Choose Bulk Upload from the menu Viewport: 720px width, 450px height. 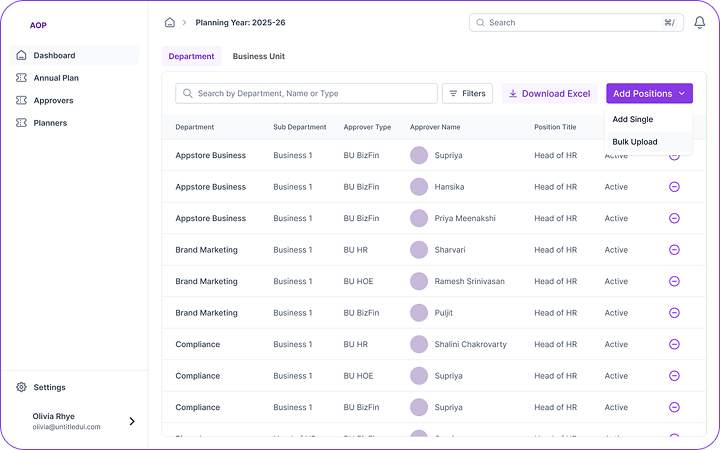tap(635, 142)
